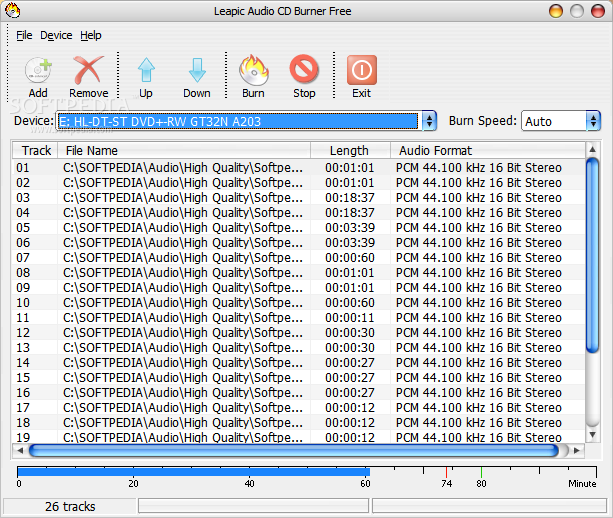Stop the burning process
The width and height of the screenshot is (613, 518).
(x=304, y=69)
